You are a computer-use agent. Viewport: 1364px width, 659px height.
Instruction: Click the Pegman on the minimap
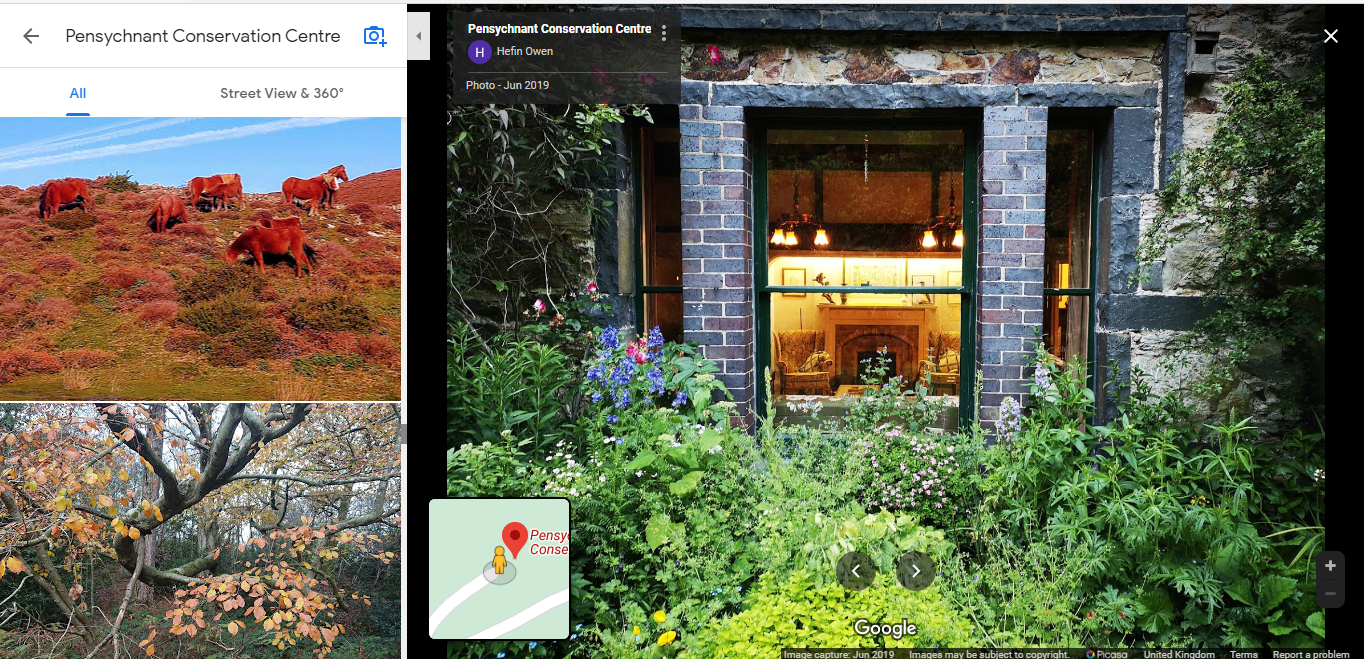coord(499,563)
